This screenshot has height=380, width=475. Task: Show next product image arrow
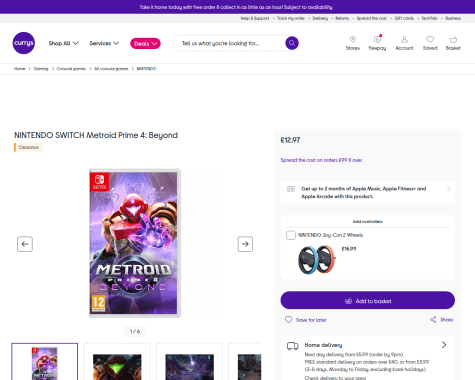click(x=245, y=244)
